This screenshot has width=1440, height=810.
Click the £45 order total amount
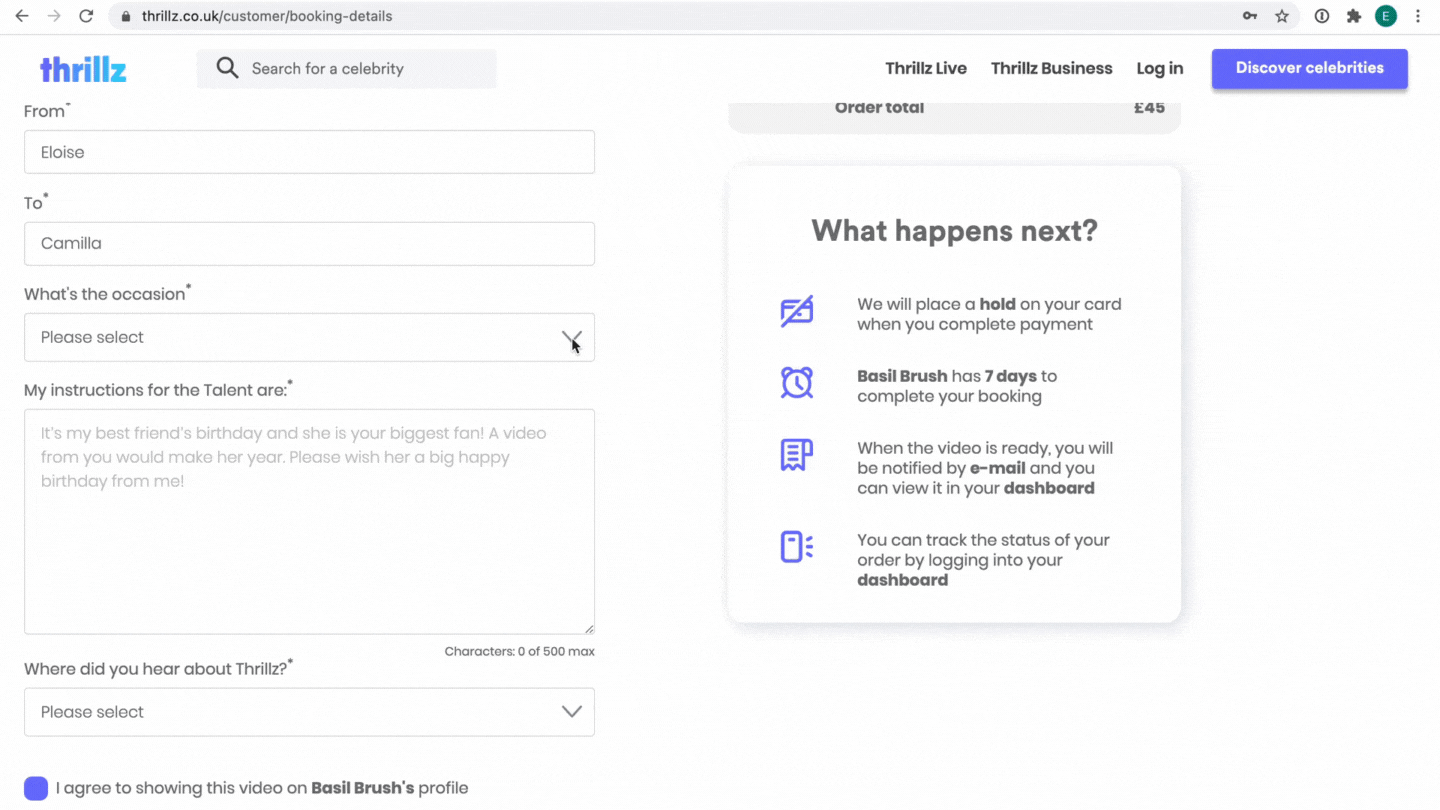pos(1149,107)
